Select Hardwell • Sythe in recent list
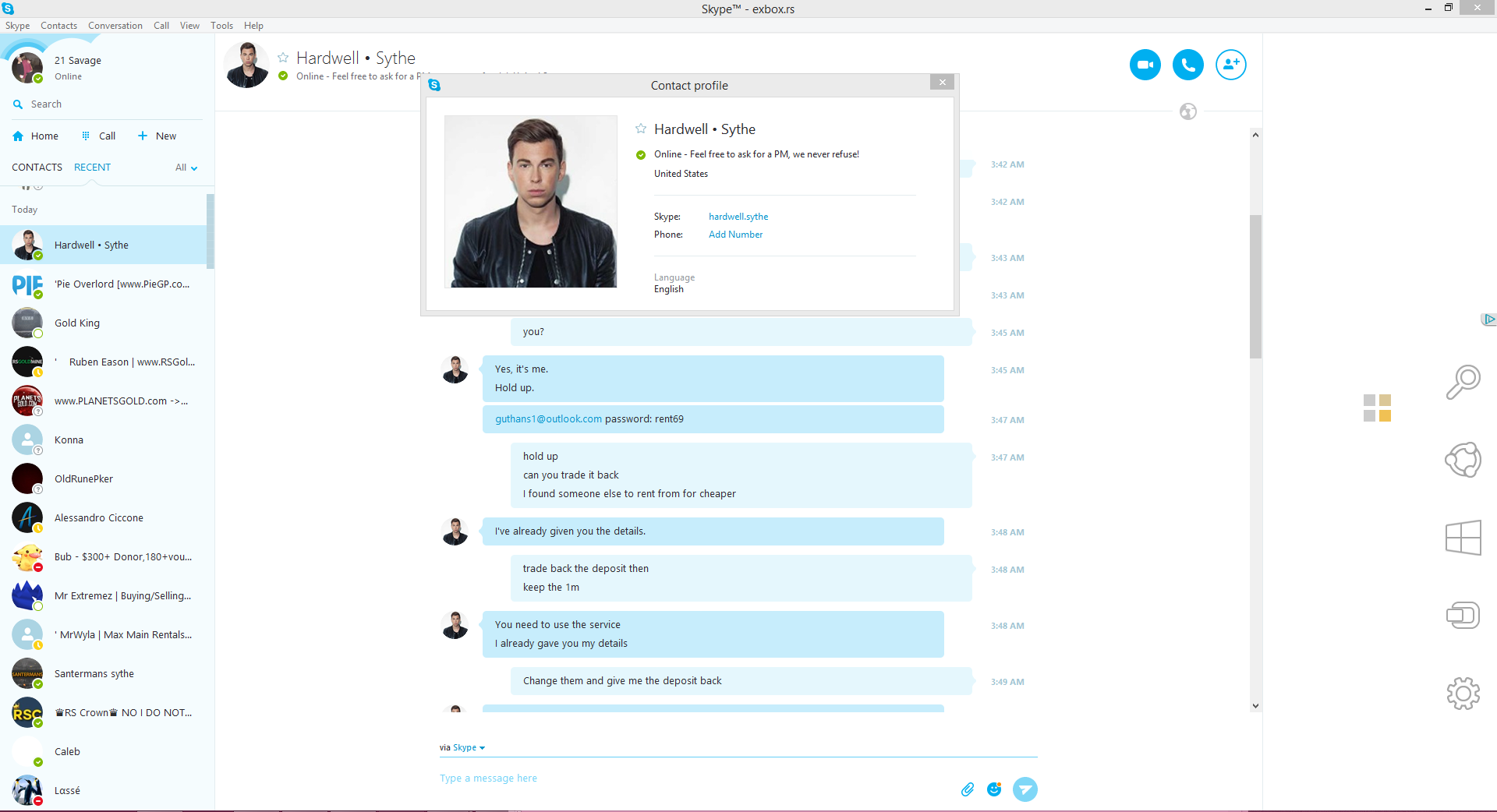 click(104, 245)
